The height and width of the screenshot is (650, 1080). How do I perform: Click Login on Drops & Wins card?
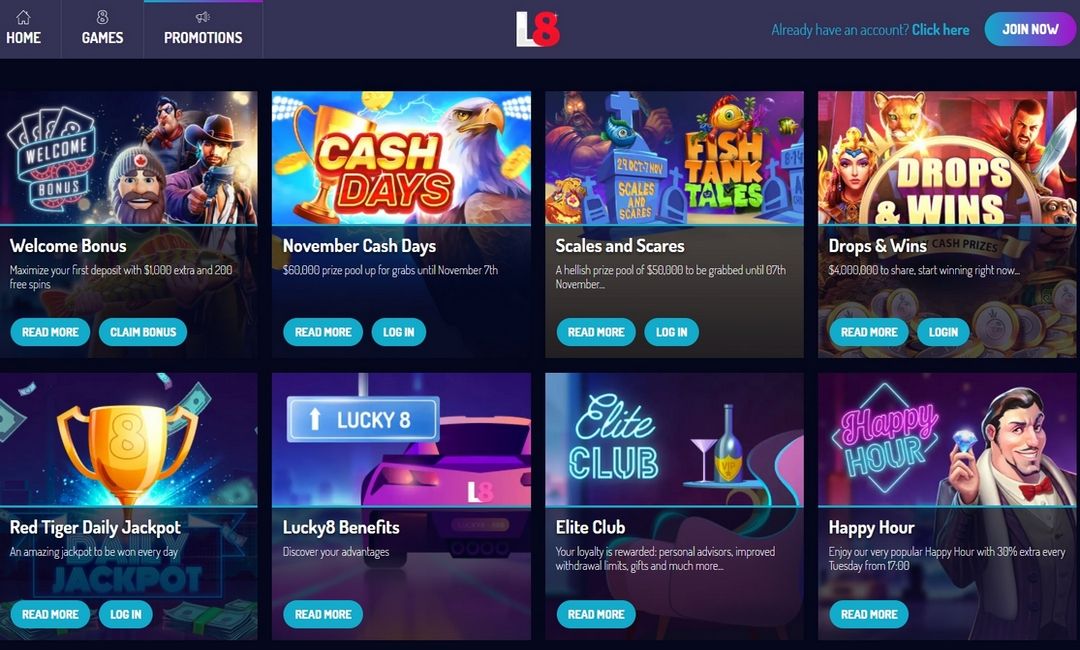tap(943, 332)
